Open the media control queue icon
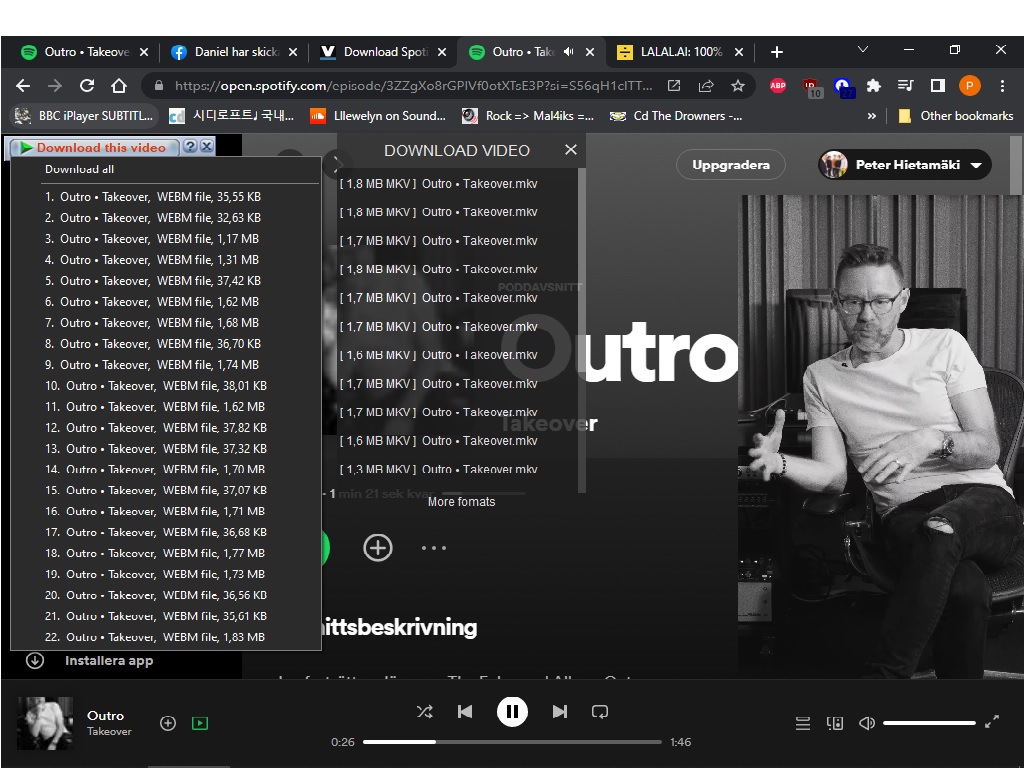This screenshot has width=1024, height=768. tap(905, 86)
